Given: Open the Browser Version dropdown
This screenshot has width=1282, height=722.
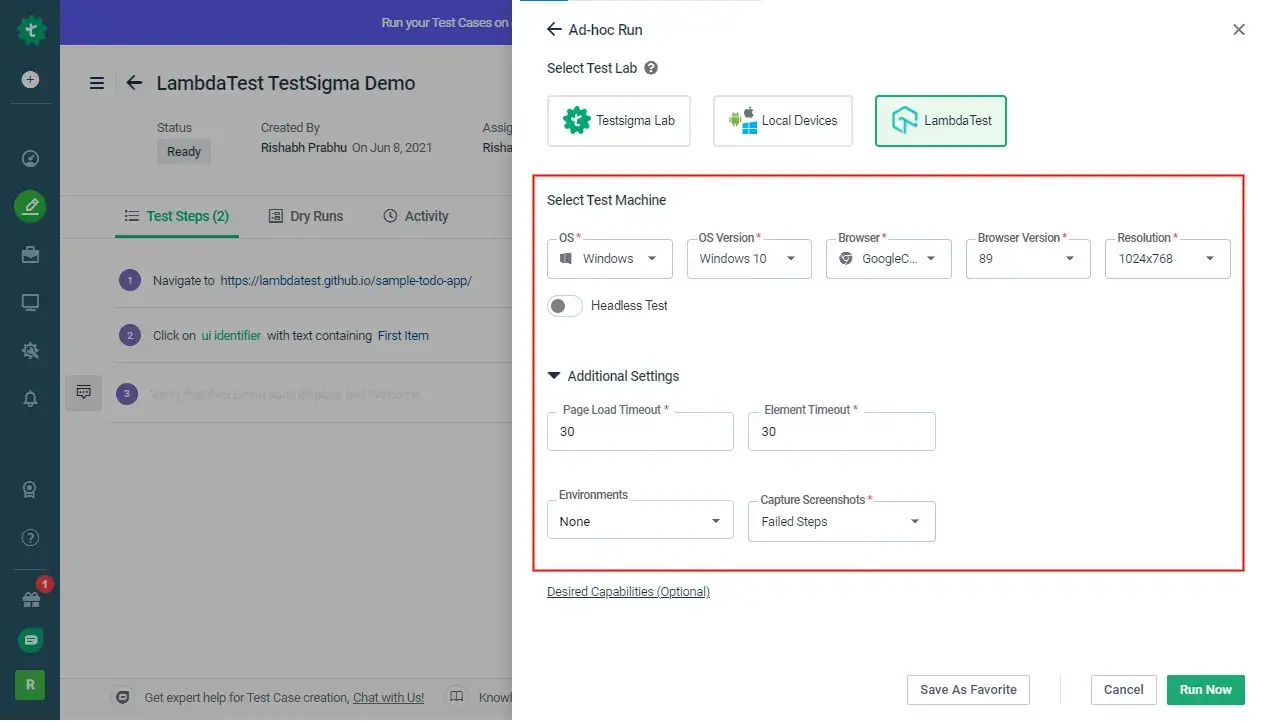Looking at the screenshot, I should point(1027,259).
